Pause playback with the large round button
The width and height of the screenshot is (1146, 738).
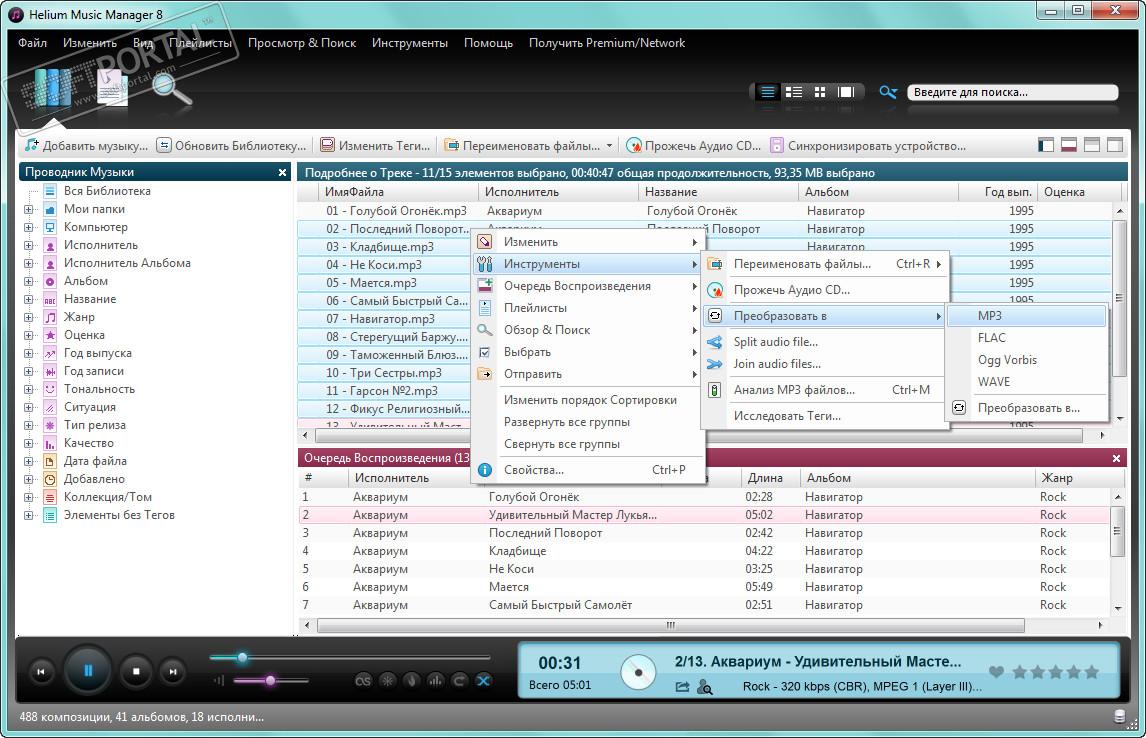(88, 671)
